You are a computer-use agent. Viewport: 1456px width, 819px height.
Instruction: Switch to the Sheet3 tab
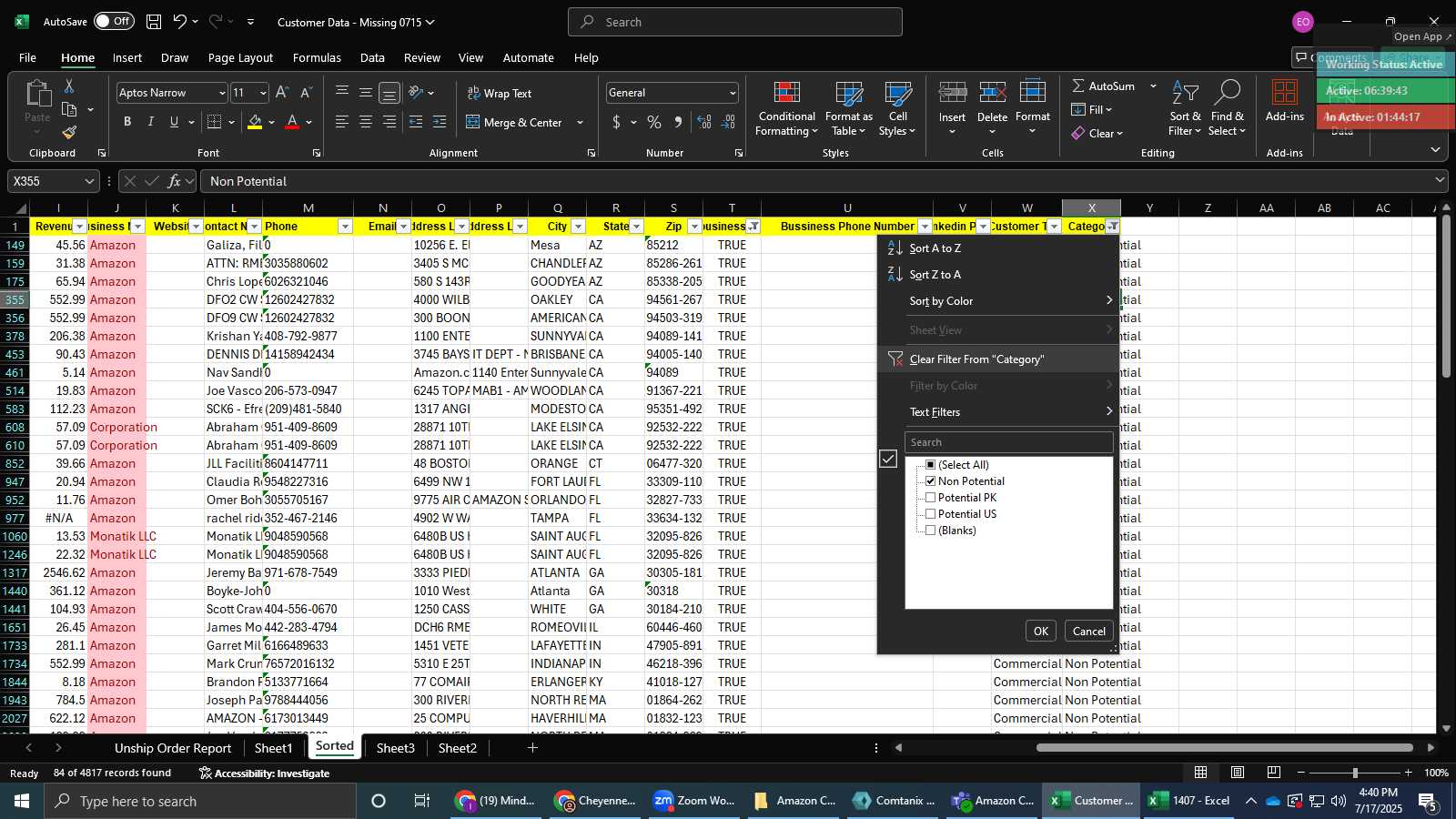coord(395,748)
